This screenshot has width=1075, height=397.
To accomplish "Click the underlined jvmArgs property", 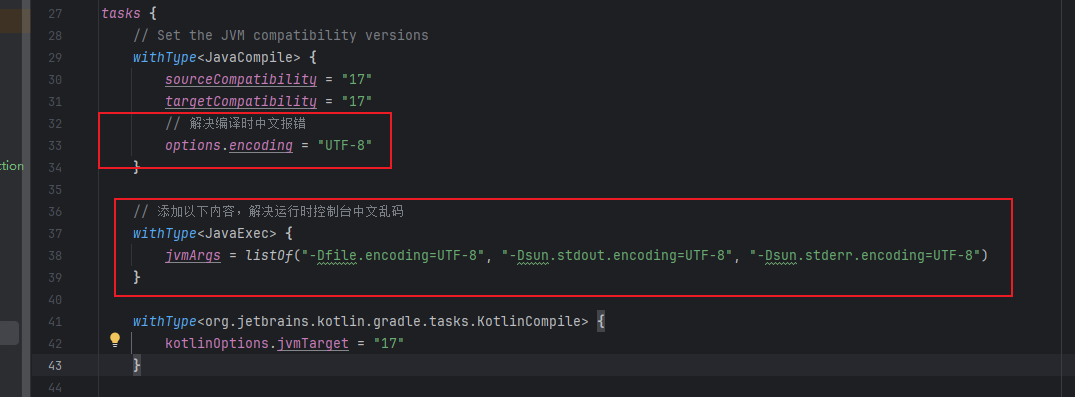I will tap(193, 255).
